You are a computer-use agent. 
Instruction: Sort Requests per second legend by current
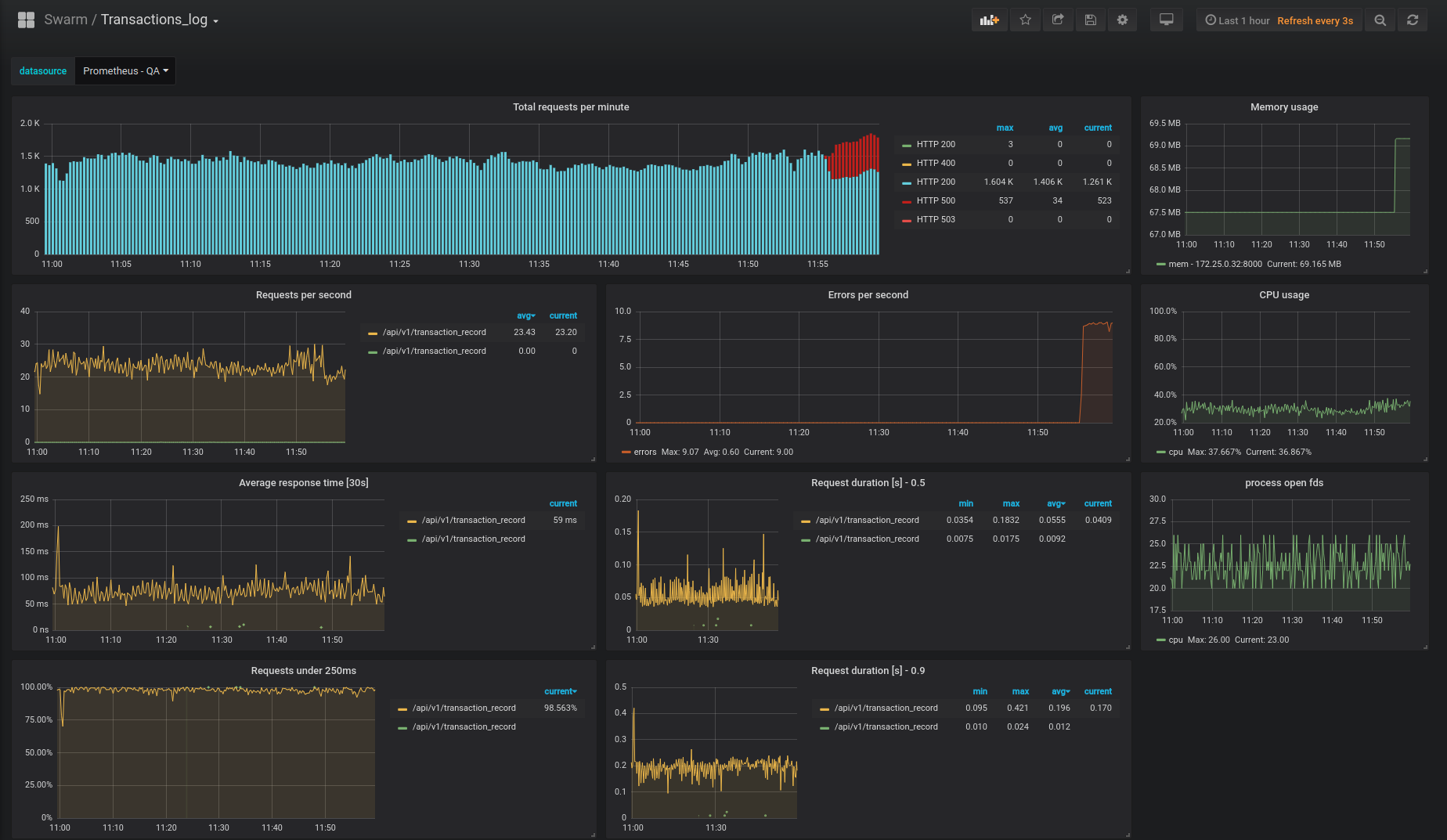click(x=563, y=316)
